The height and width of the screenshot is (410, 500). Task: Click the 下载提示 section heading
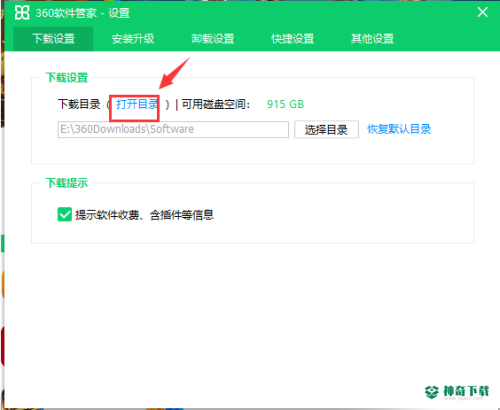pyautogui.click(x=67, y=183)
